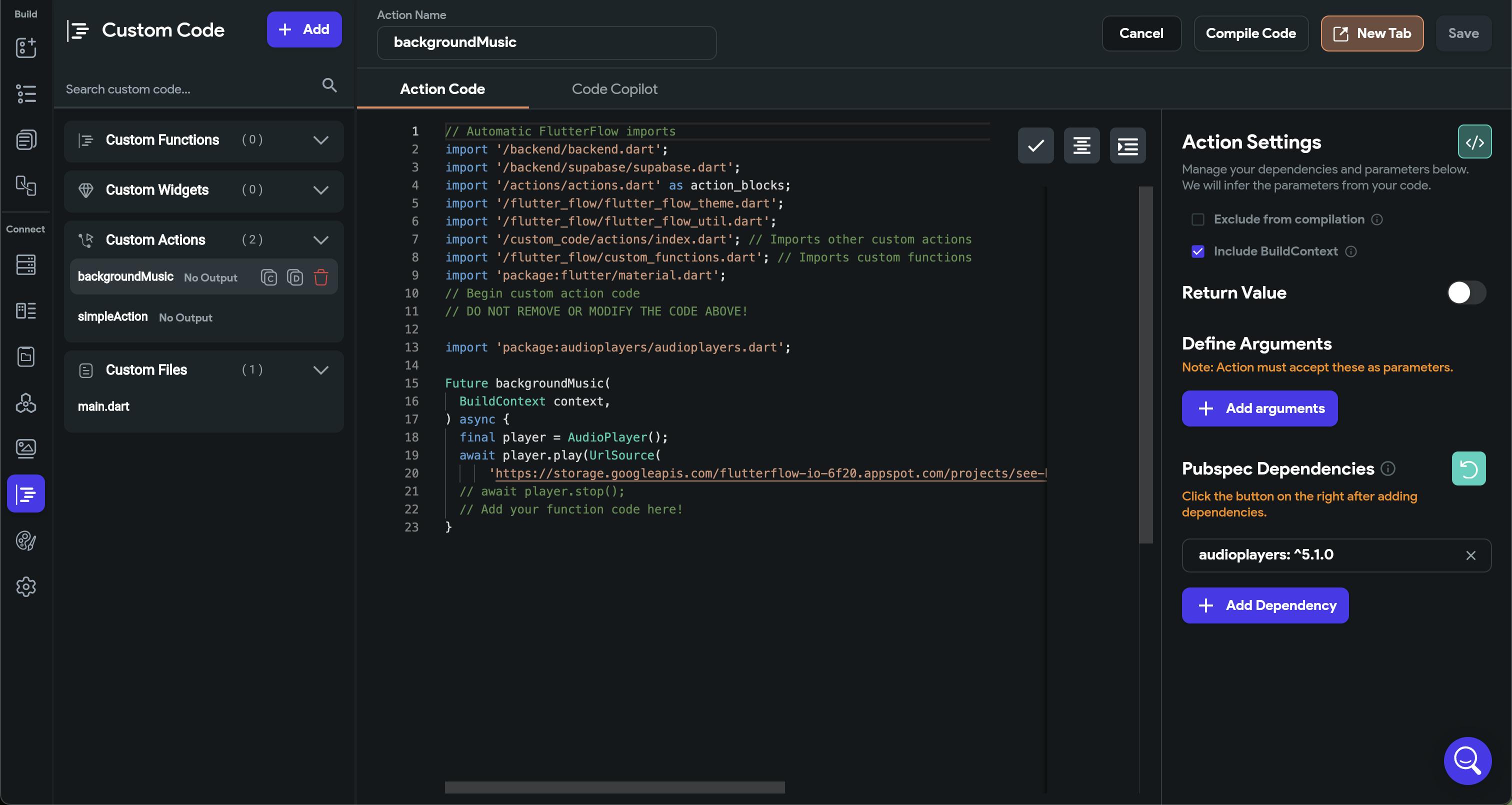Select the simpleAction custom action
Viewport: 1512px width, 805px height.
pos(112,316)
